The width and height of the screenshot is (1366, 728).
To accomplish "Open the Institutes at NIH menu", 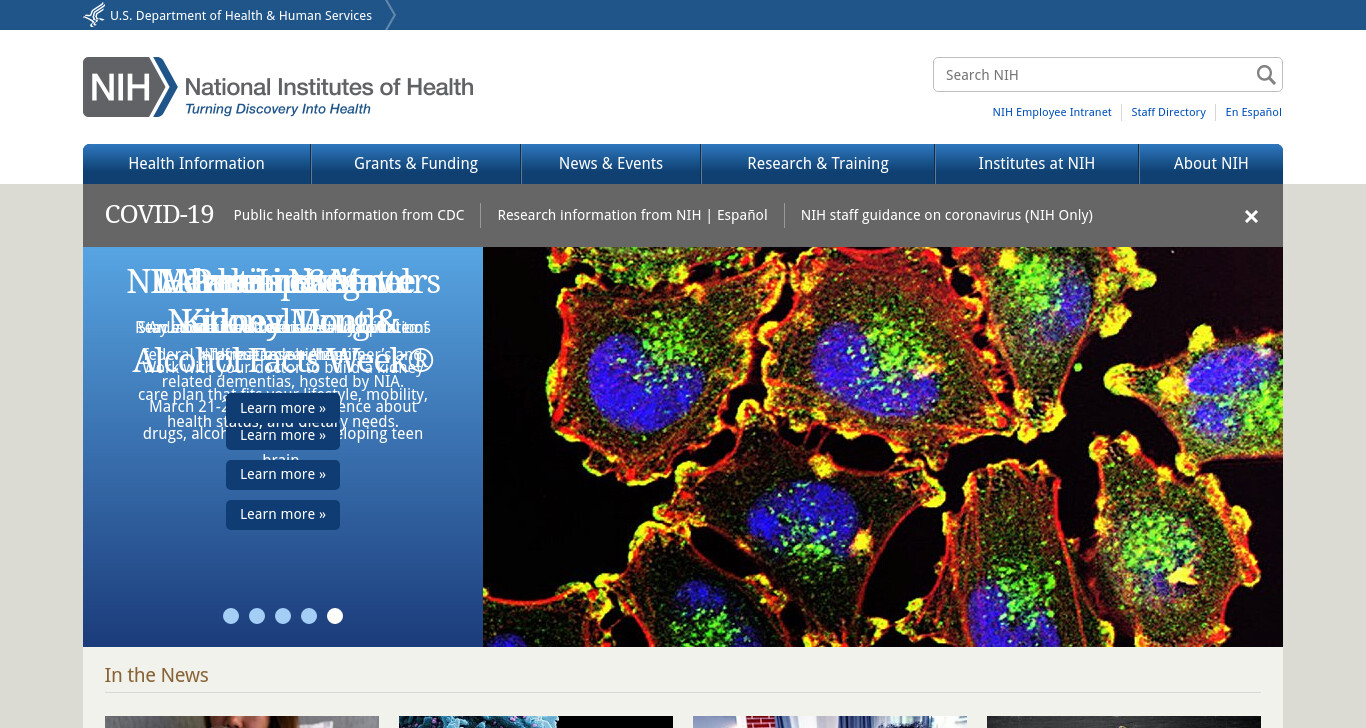I will point(1037,164).
